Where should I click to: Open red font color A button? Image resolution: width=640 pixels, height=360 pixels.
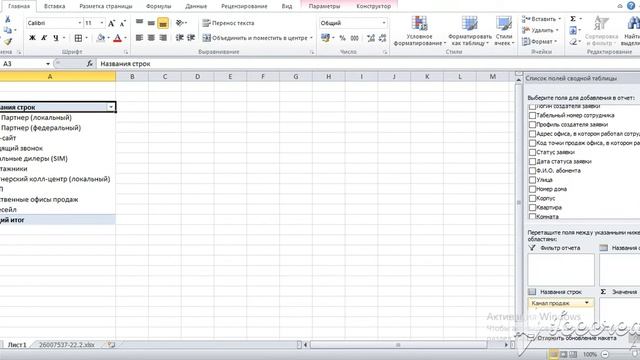click(118, 38)
